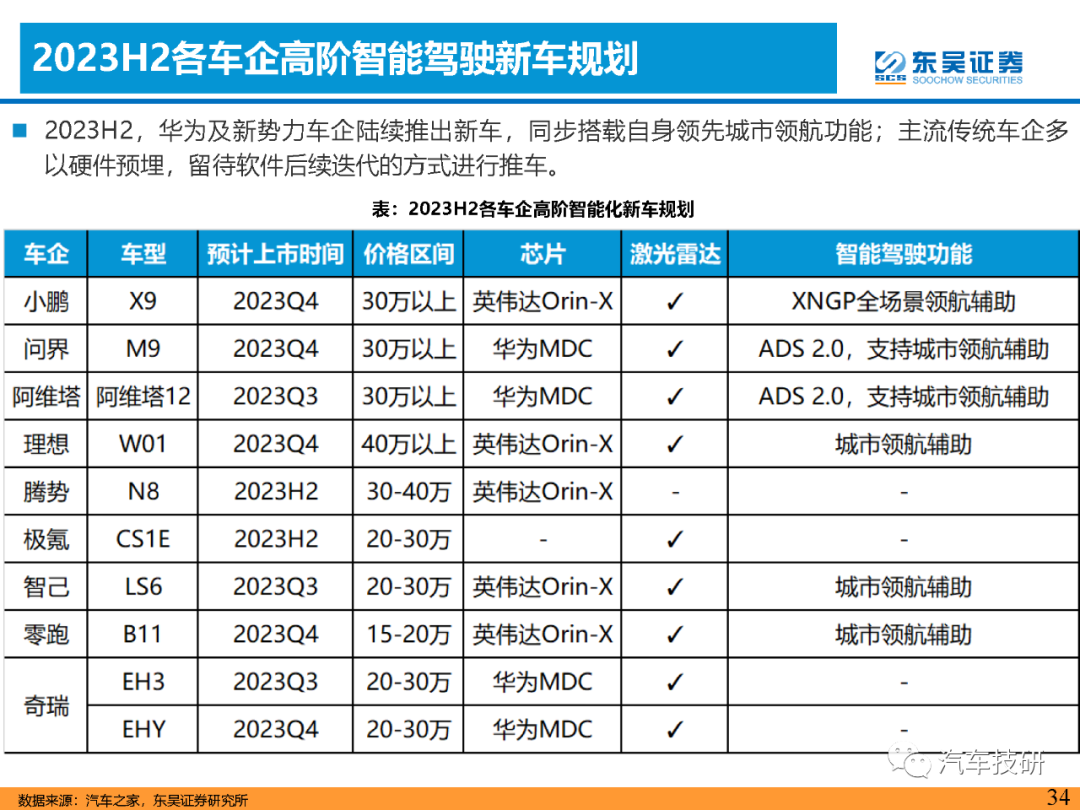Viewport: 1080px width, 810px height.
Task: Click "ADS 2.0，支持城市领航辅助" in the 问界 M9 row
Action: click(x=904, y=349)
